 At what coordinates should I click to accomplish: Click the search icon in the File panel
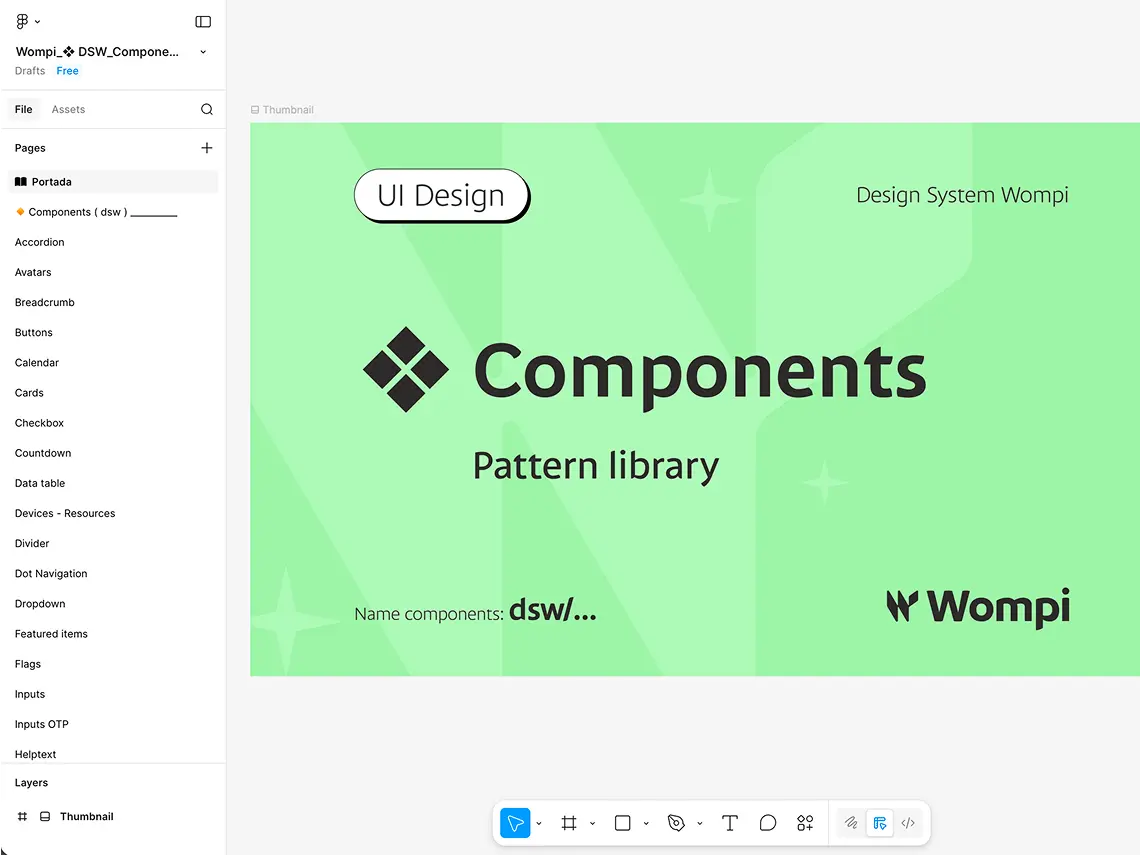tap(206, 109)
